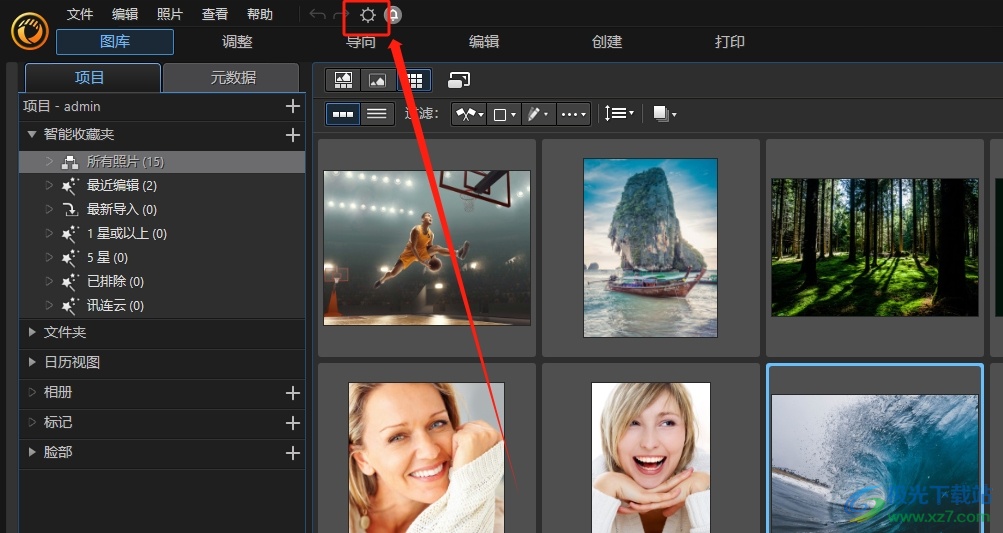This screenshot has width=1003, height=533.
Task: Open the color label filter dropdown
Action: click(x=504, y=115)
